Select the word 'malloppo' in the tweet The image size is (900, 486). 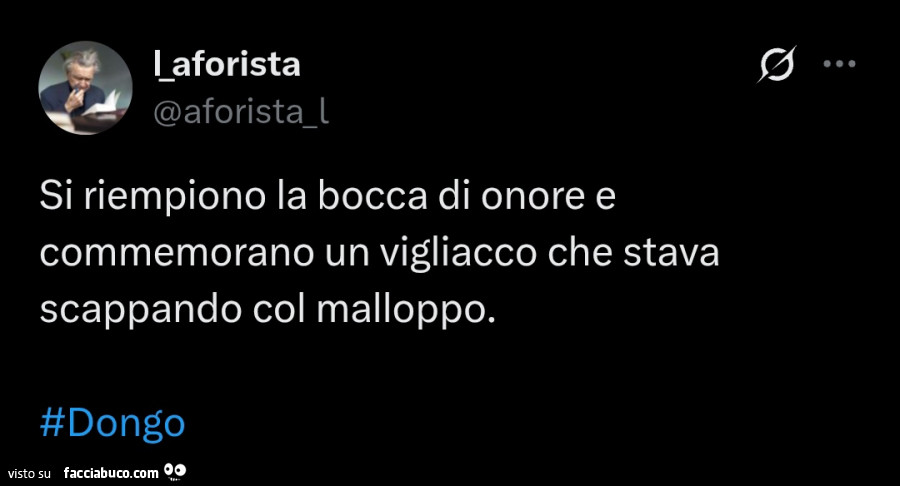click(403, 310)
